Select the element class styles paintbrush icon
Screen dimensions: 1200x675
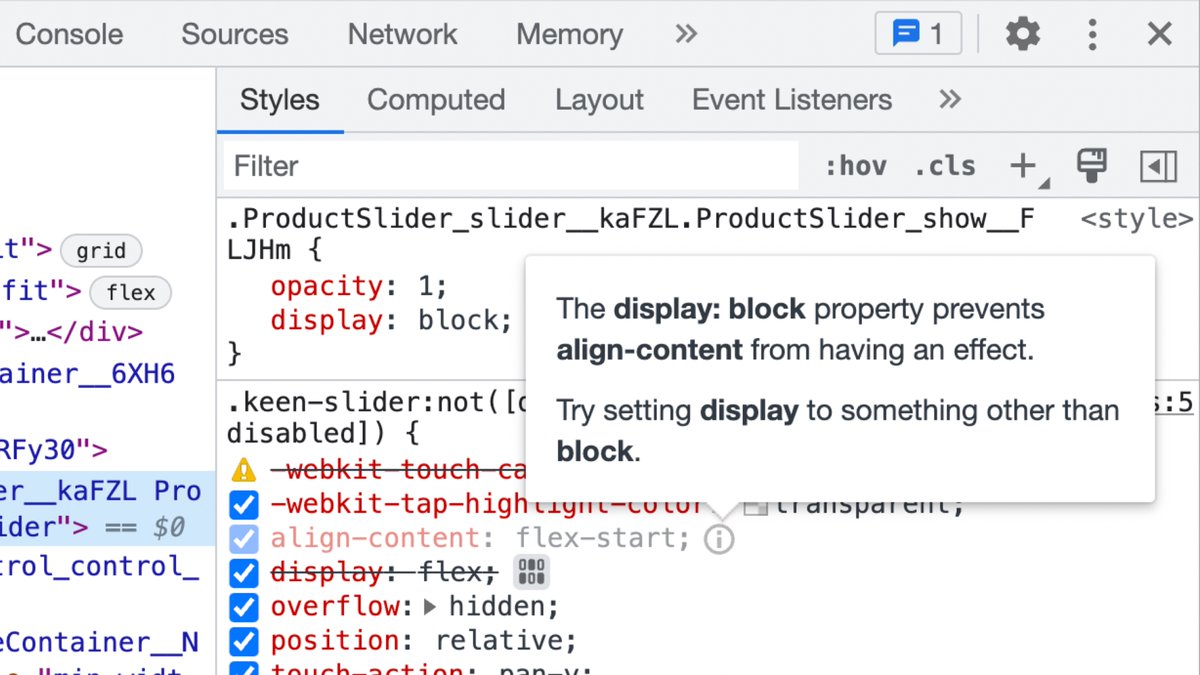coord(1091,166)
